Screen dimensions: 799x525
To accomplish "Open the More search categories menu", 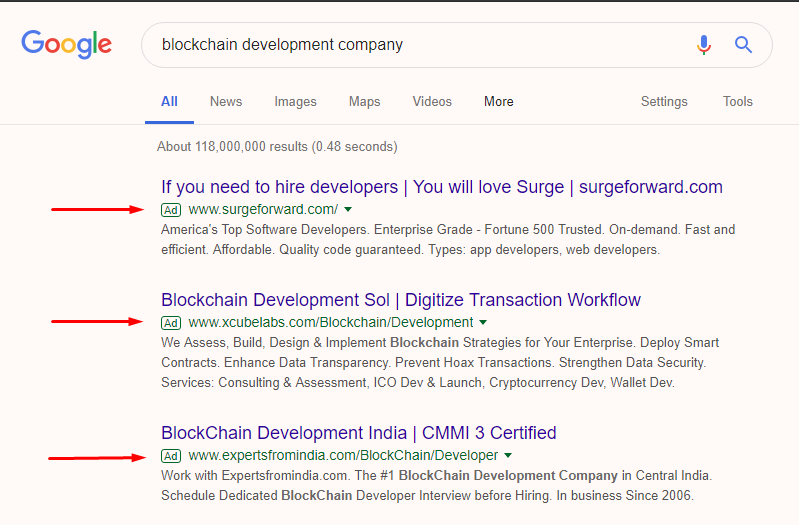I will coord(498,101).
